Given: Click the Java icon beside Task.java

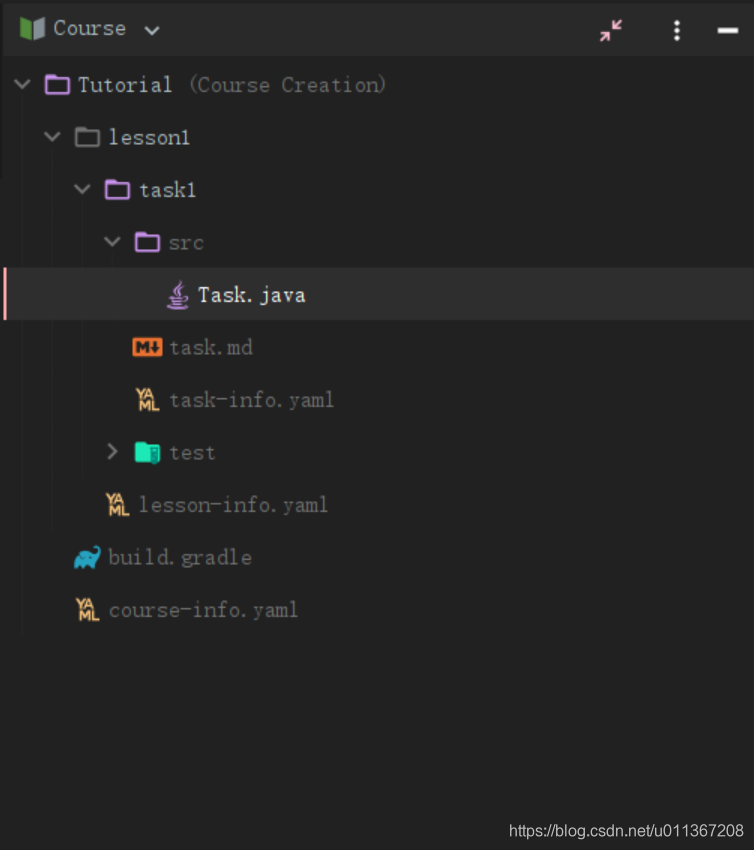Looking at the screenshot, I should click(x=177, y=295).
